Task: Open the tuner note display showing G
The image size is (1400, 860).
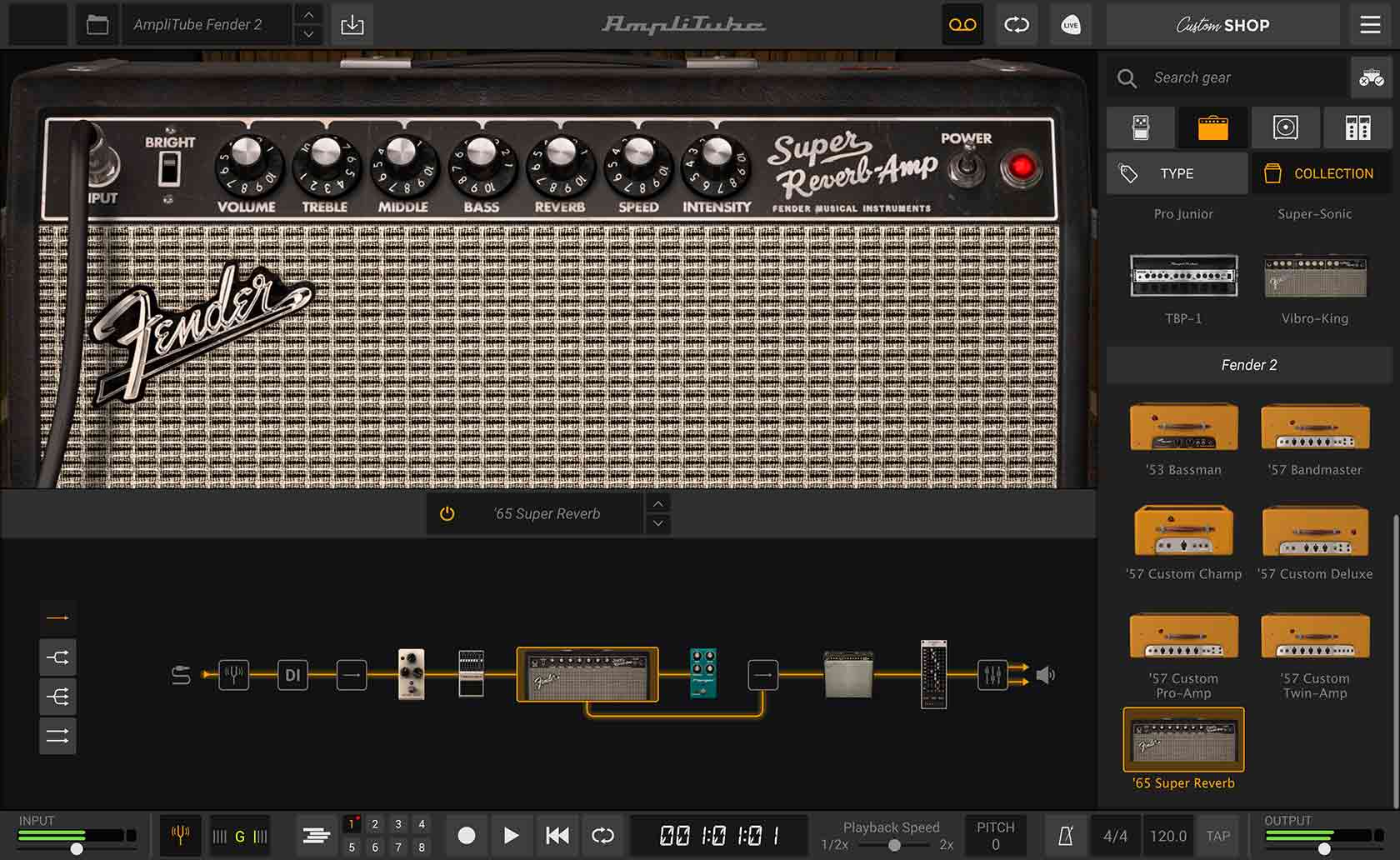Action: [240, 836]
